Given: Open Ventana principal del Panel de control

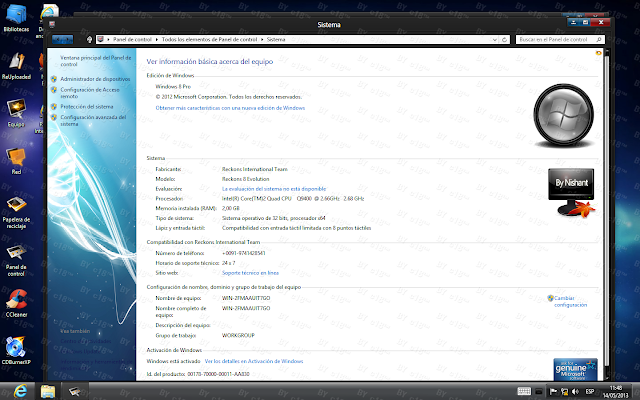Looking at the screenshot, I should click(96, 61).
